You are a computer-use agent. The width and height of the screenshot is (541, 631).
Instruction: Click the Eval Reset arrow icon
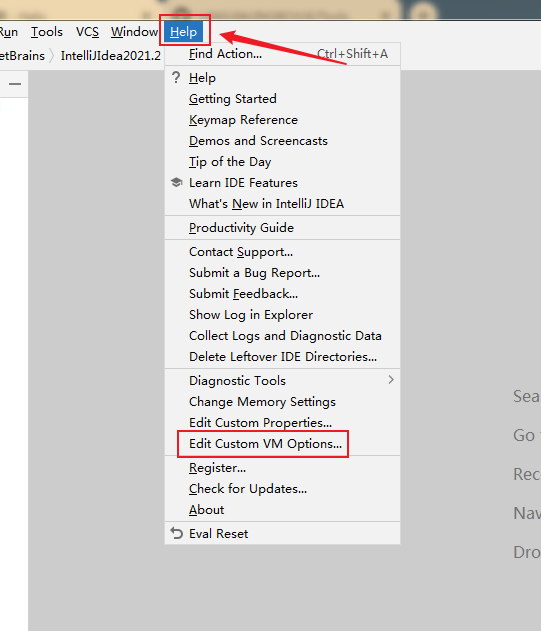[176, 533]
